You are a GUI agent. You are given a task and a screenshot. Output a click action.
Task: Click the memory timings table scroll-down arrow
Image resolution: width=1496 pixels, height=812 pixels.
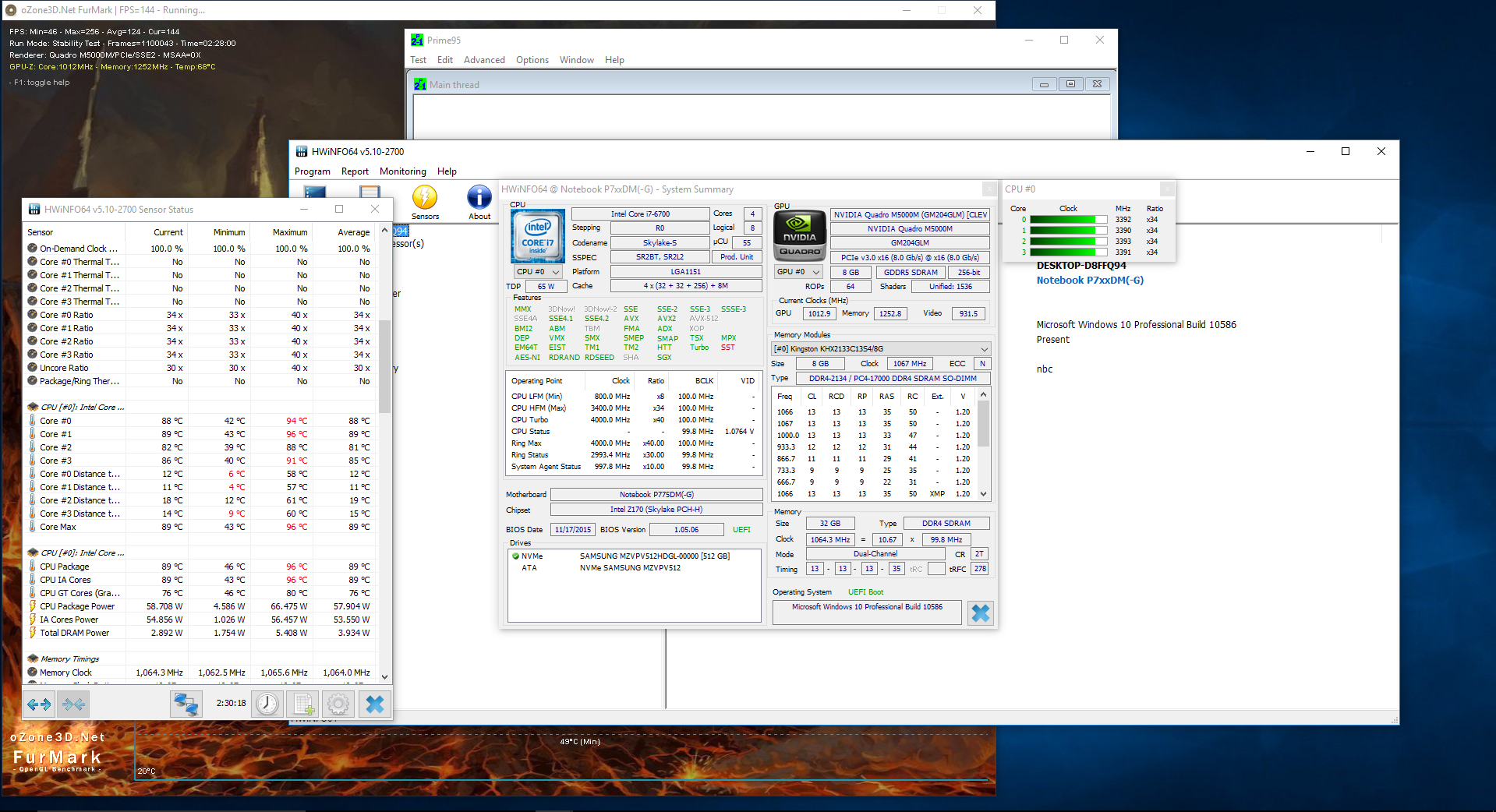point(984,494)
